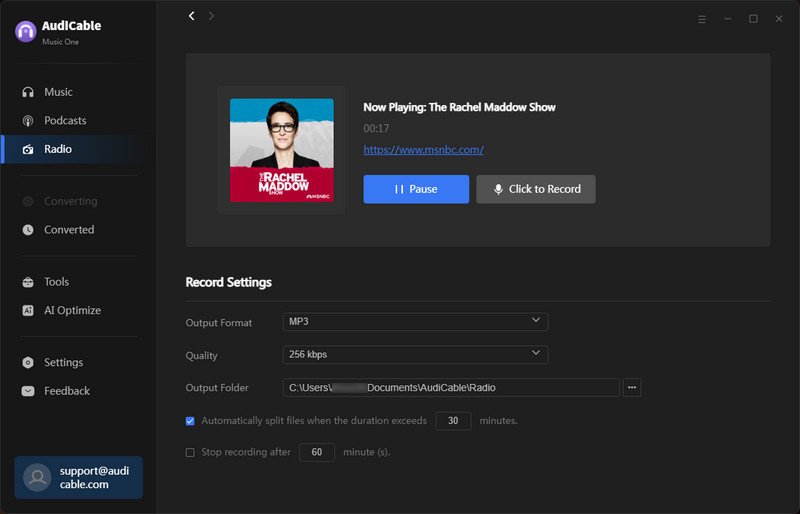Click the user avatar icon
The image size is (800, 514).
pos(37,477)
